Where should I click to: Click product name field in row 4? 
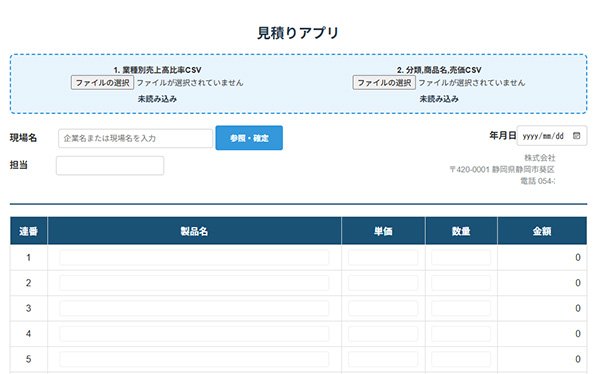(194, 334)
